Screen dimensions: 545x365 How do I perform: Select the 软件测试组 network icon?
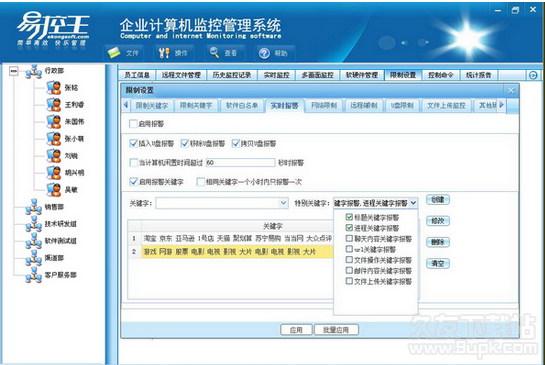coord(34,241)
